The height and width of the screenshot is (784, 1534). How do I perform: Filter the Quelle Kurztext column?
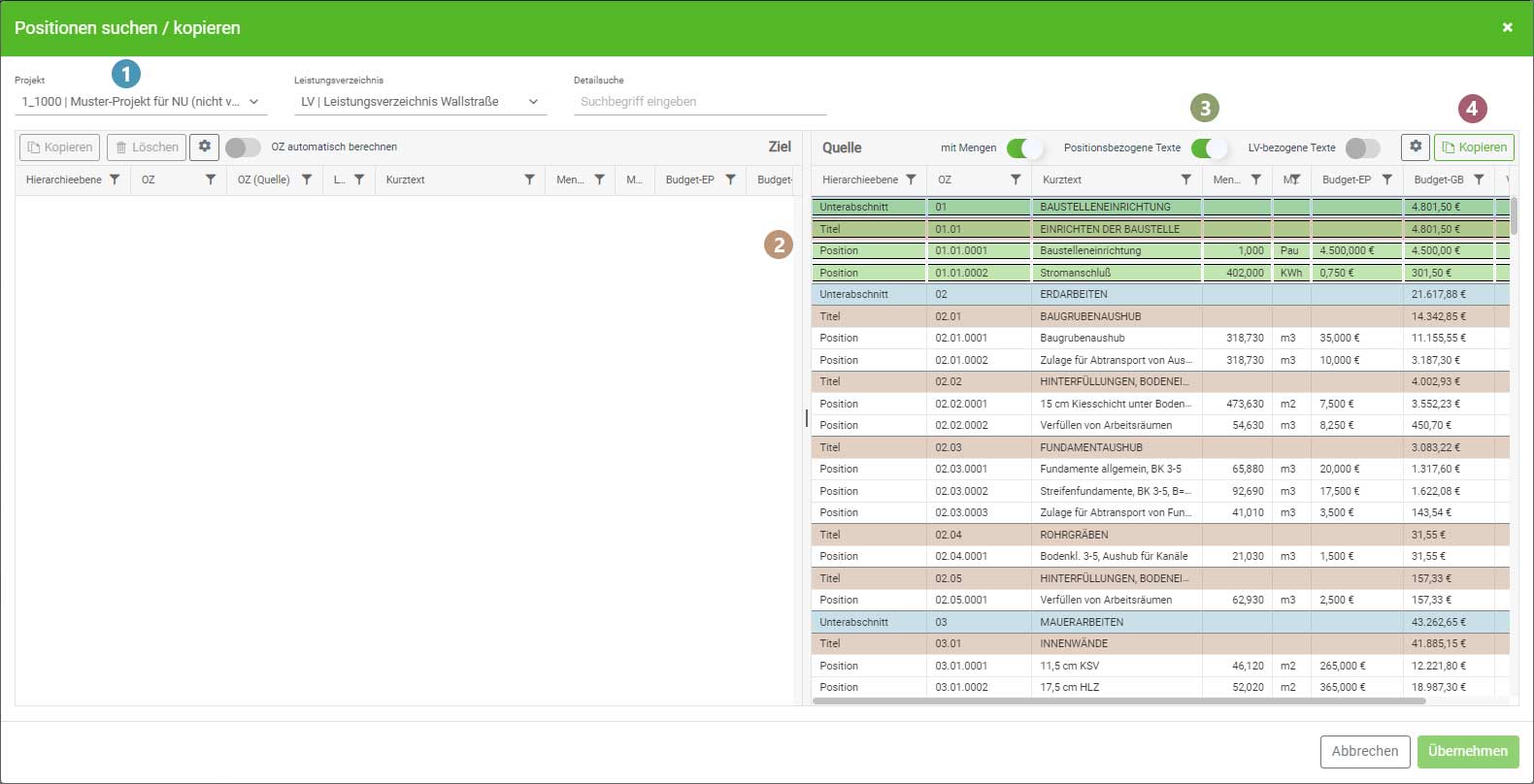coord(1185,180)
